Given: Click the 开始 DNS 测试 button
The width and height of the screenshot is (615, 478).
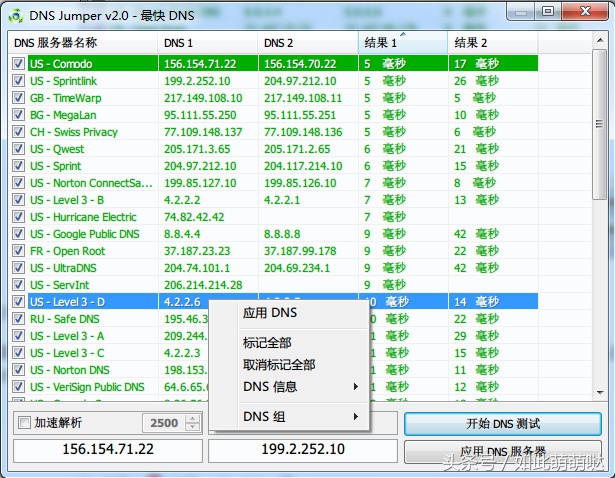Looking at the screenshot, I should coord(503,423).
